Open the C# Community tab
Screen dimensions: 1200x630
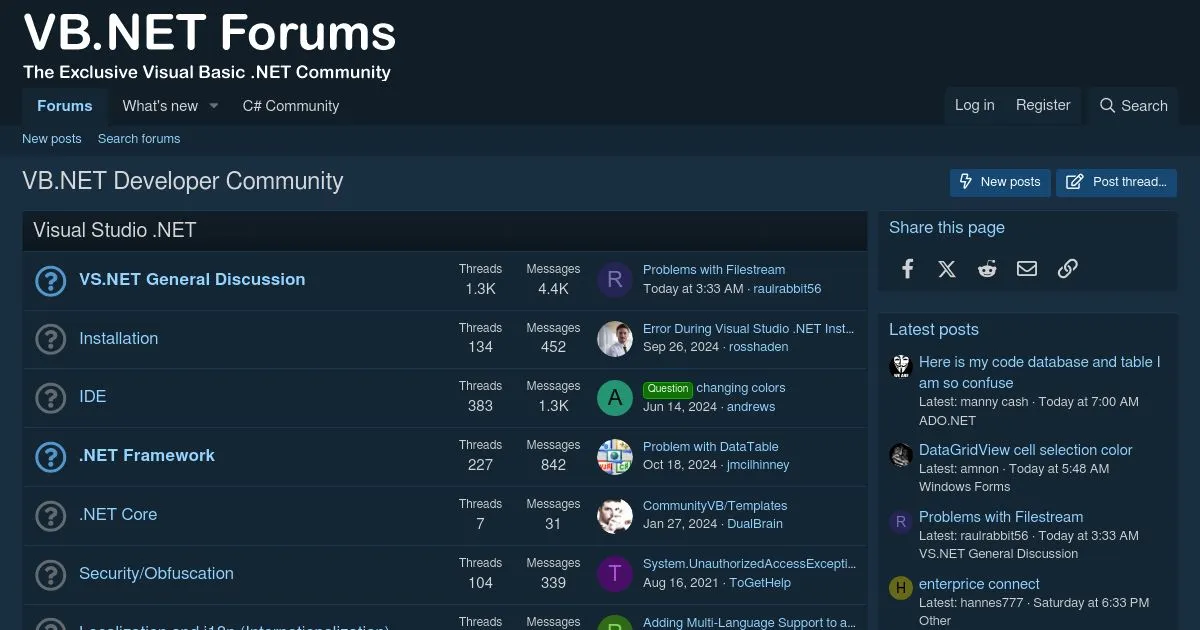tap(291, 106)
